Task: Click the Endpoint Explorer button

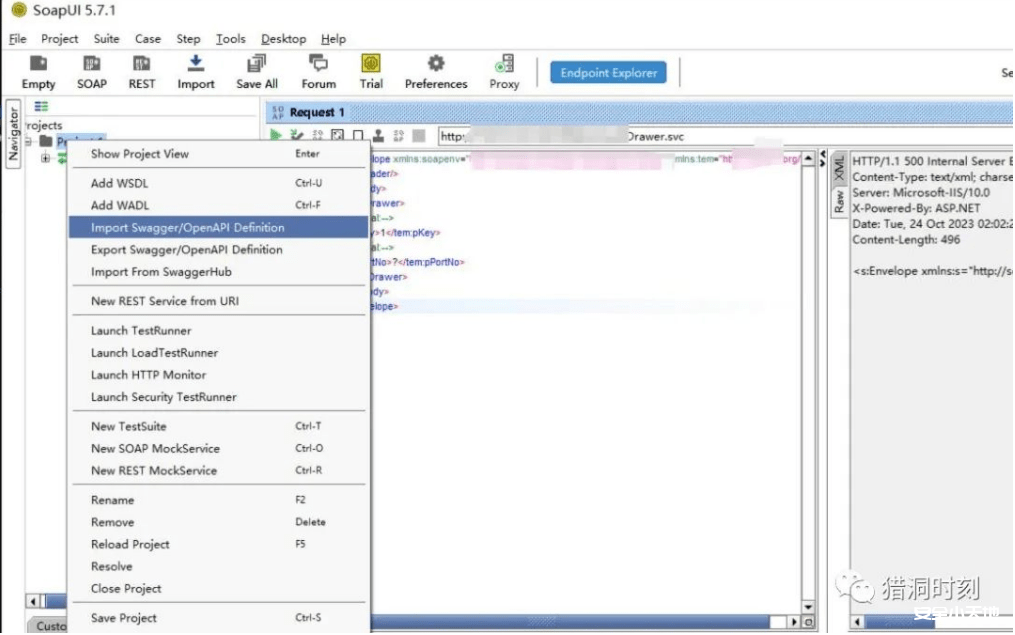Action: (x=608, y=73)
